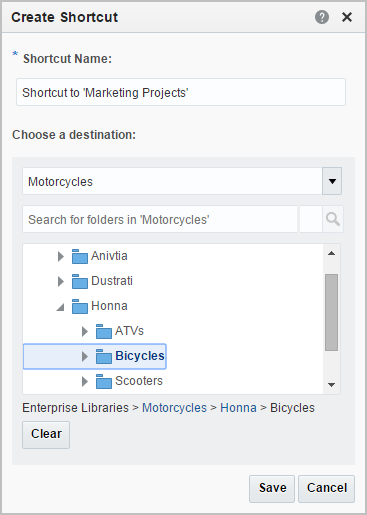The width and height of the screenshot is (367, 515).
Task: Select the Scooters folder icon
Action: click(x=104, y=381)
